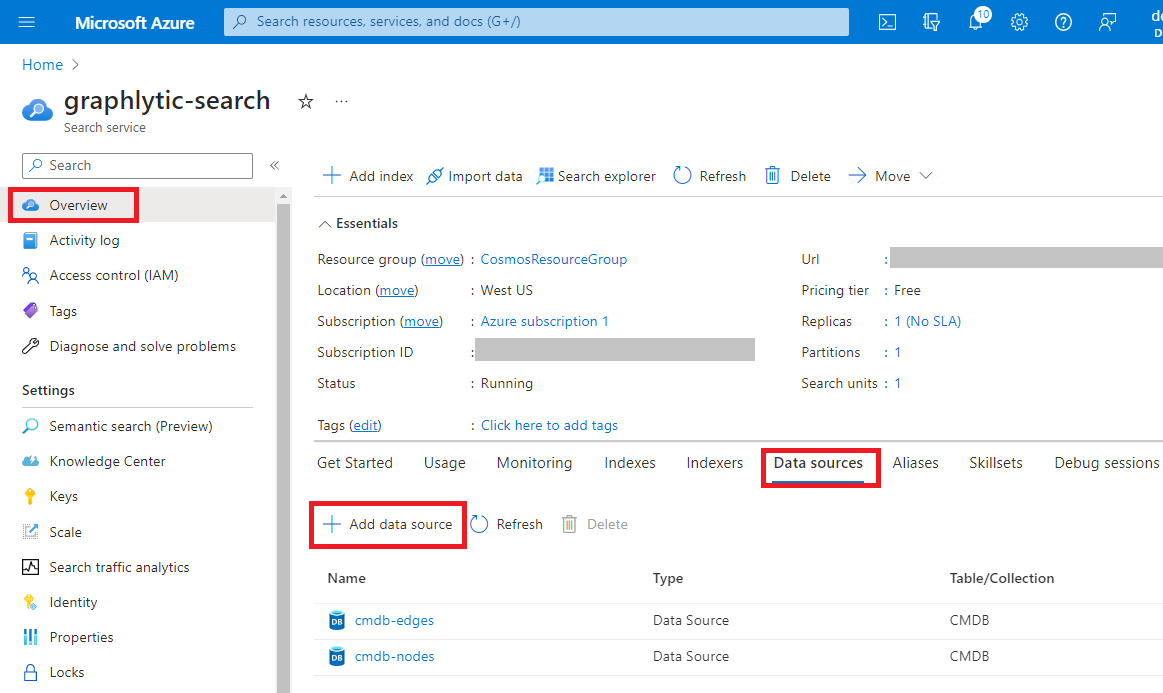This screenshot has width=1163, height=693.
Task: Switch to the Skillsets tab
Action: click(995, 463)
